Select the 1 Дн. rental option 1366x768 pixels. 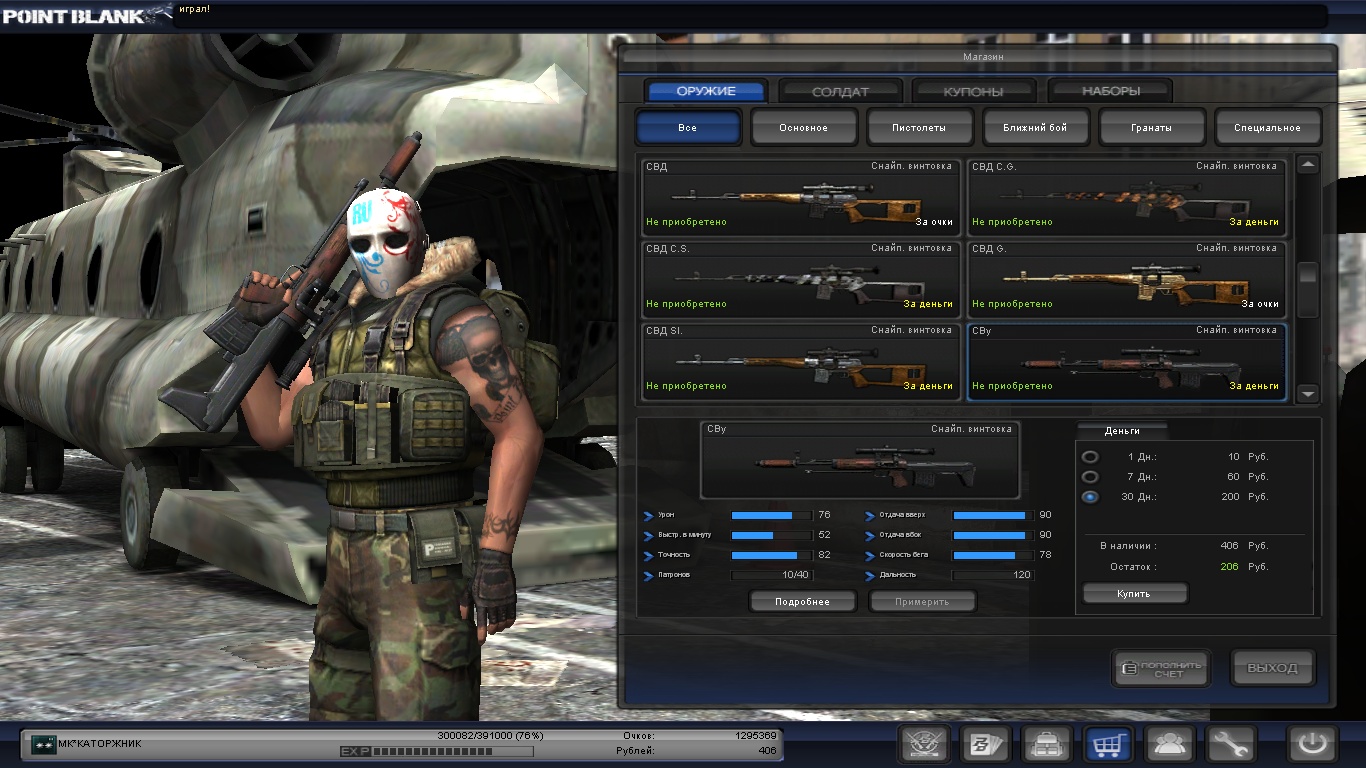click(x=1090, y=457)
